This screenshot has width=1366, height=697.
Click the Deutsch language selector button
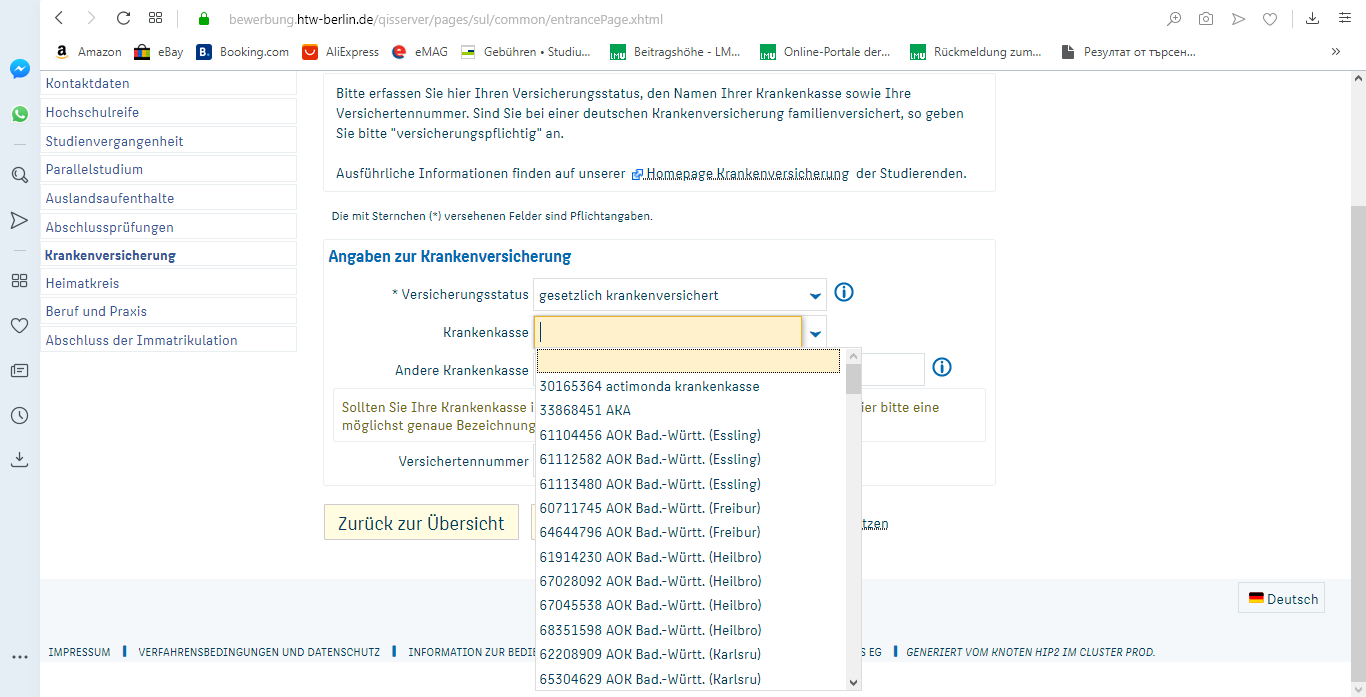1282,598
